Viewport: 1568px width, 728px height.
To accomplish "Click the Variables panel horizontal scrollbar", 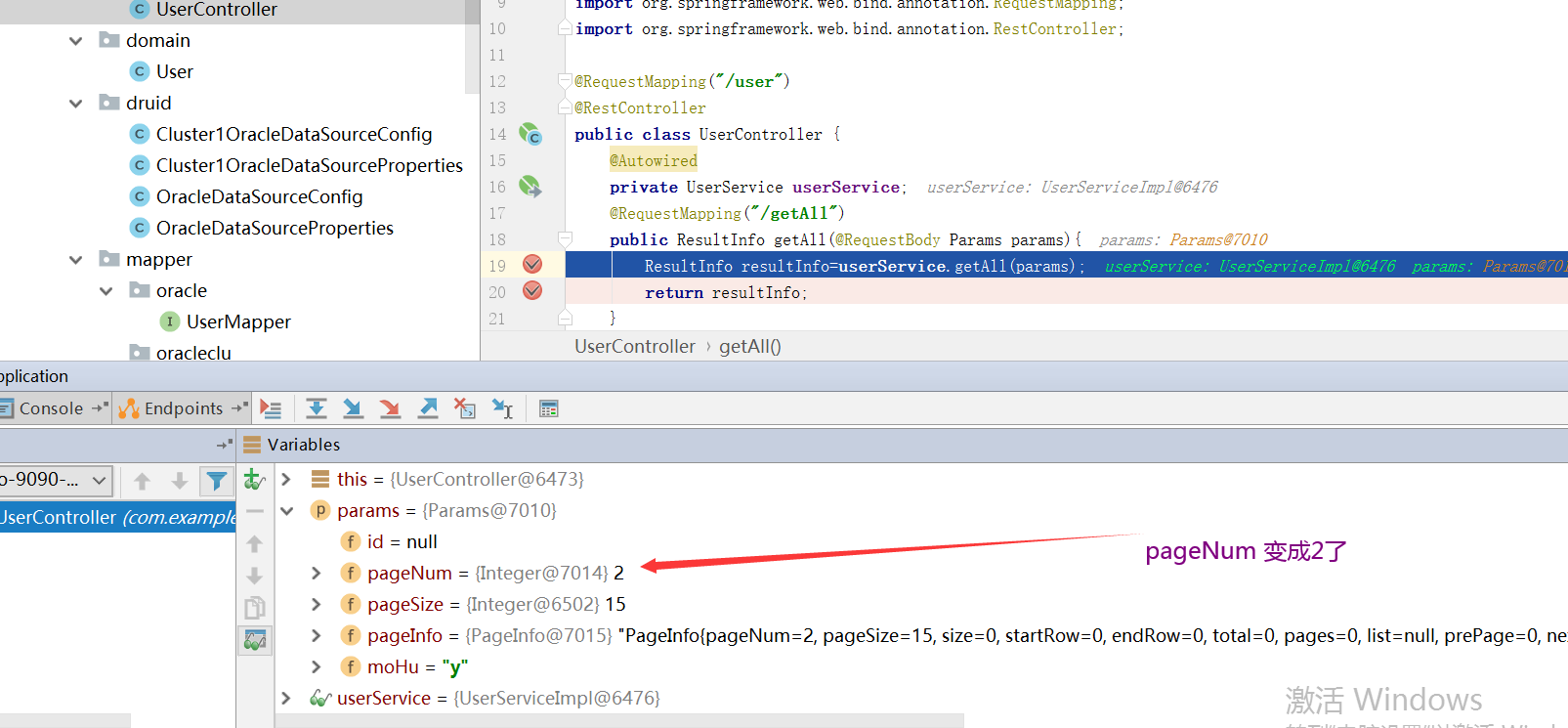I will (x=619, y=721).
